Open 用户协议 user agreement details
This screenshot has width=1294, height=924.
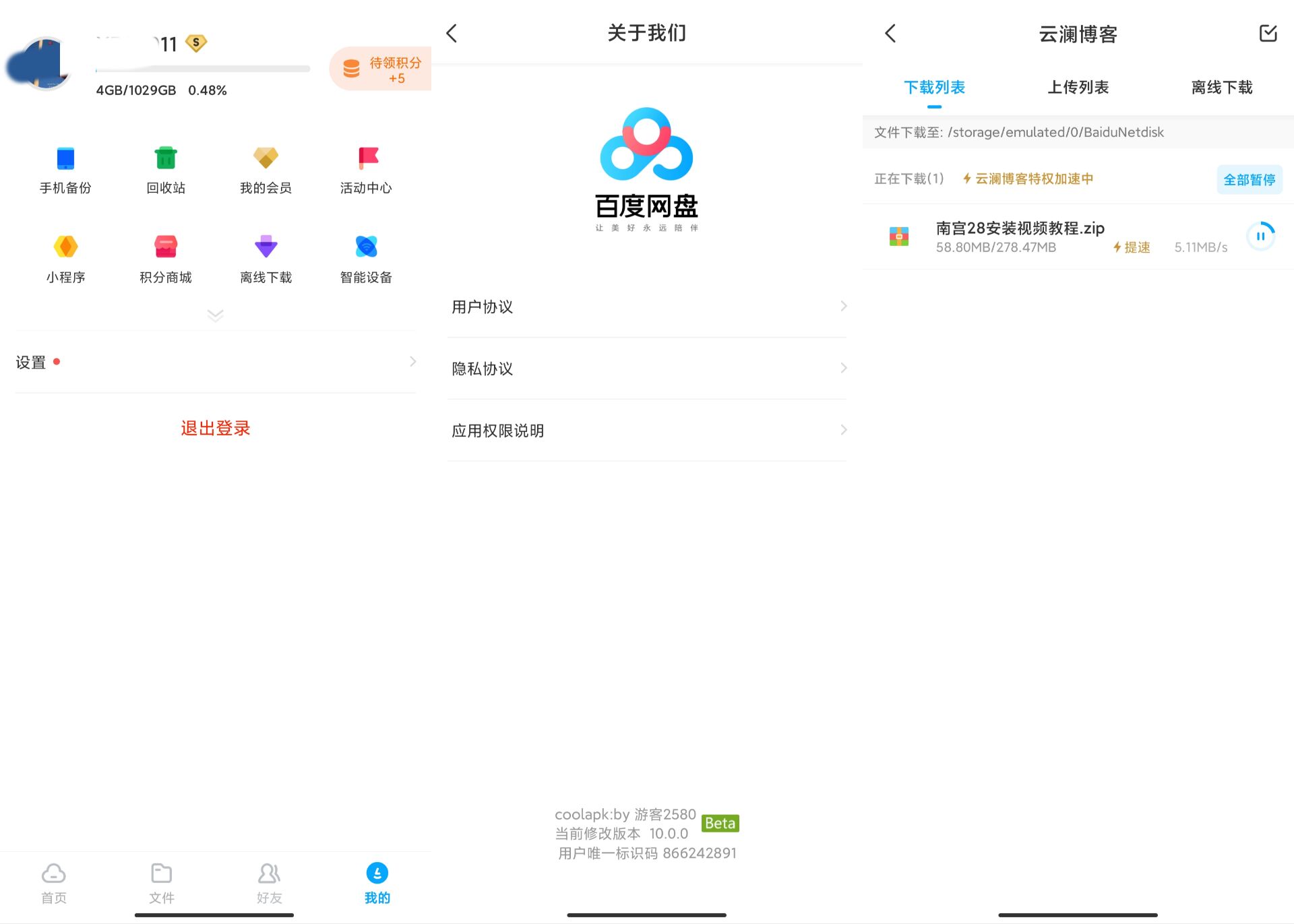pyautogui.click(x=646, y=307)
